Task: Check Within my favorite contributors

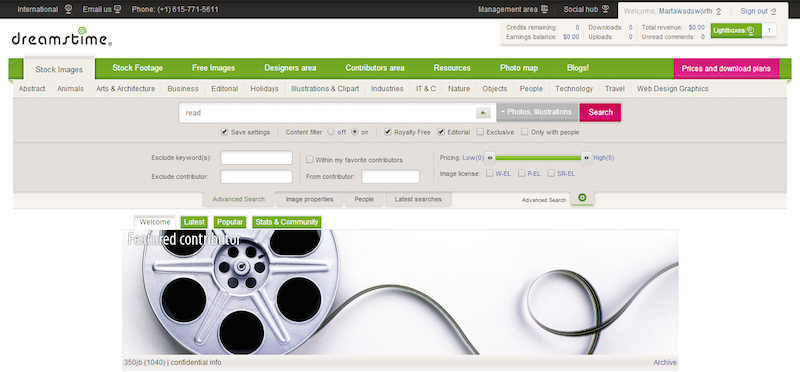Action: [309, 160]
